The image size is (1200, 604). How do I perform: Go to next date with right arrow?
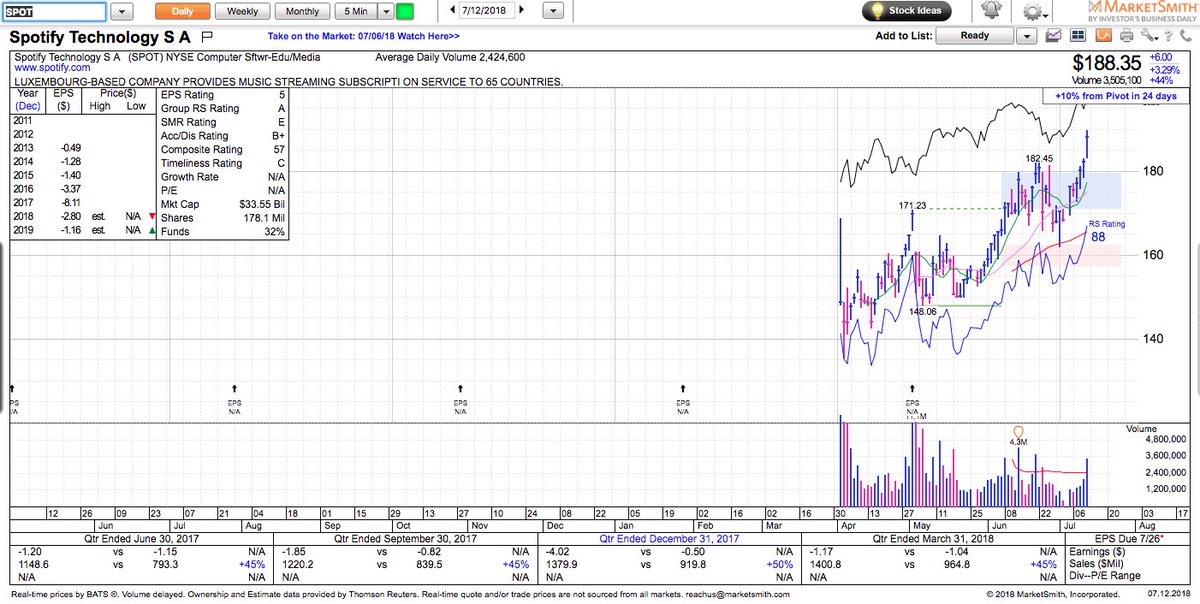(521, 11)
